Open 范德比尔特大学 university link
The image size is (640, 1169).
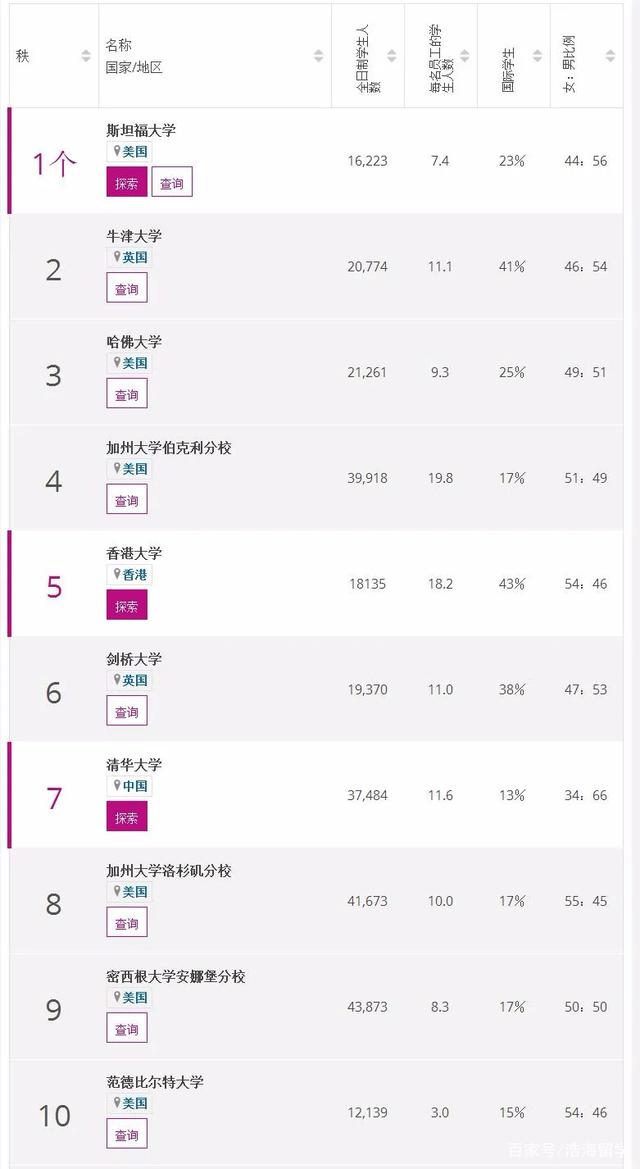point(155,1082)
